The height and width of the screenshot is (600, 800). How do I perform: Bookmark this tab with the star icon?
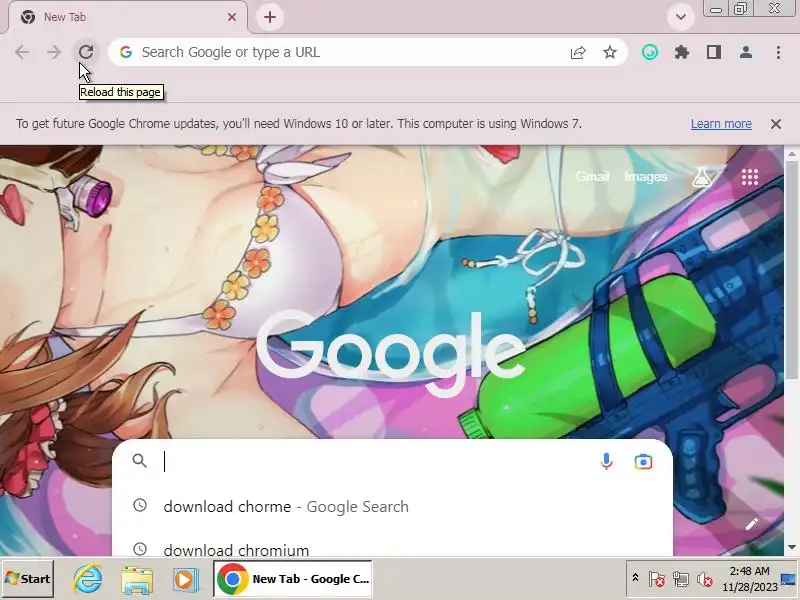(610, 52)
